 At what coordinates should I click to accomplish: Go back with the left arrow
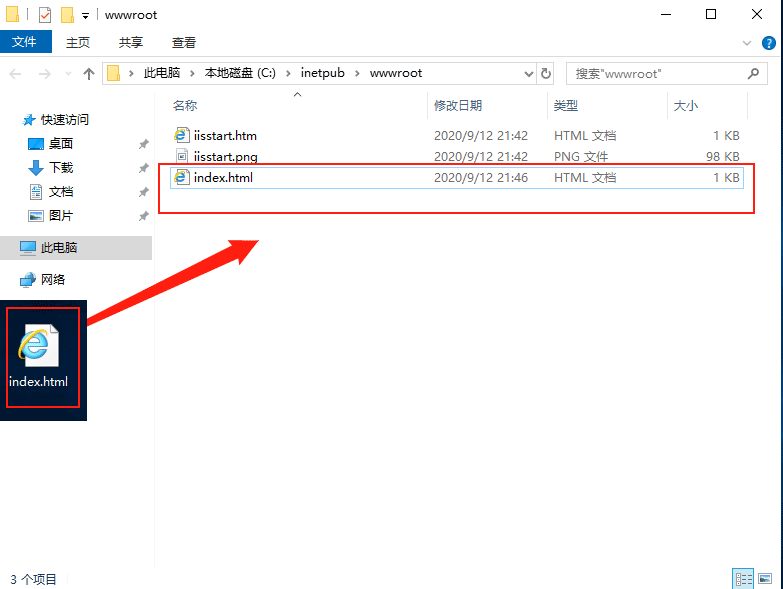click(15, 74)
